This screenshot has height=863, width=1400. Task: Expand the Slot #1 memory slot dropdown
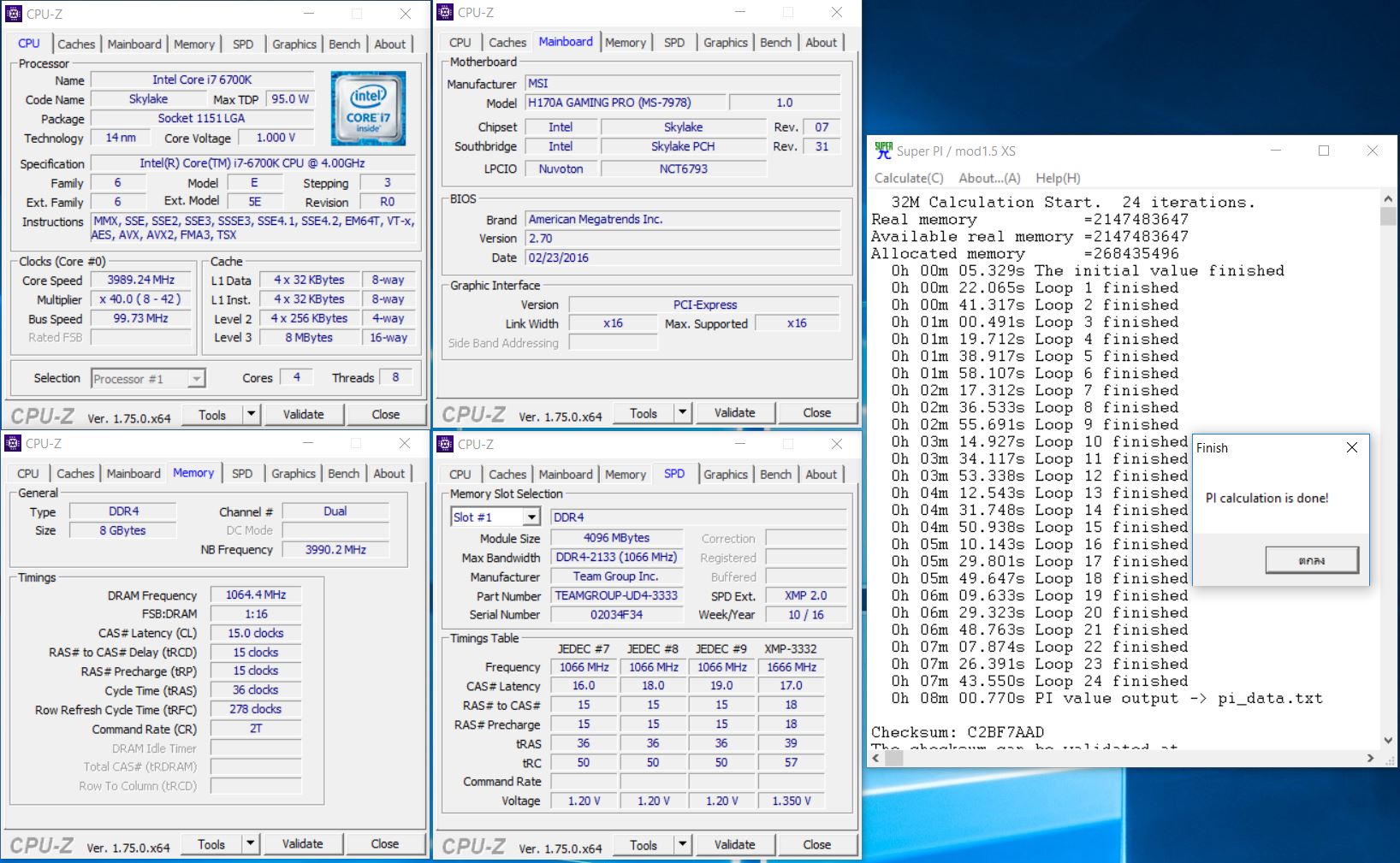pos(531,517)
